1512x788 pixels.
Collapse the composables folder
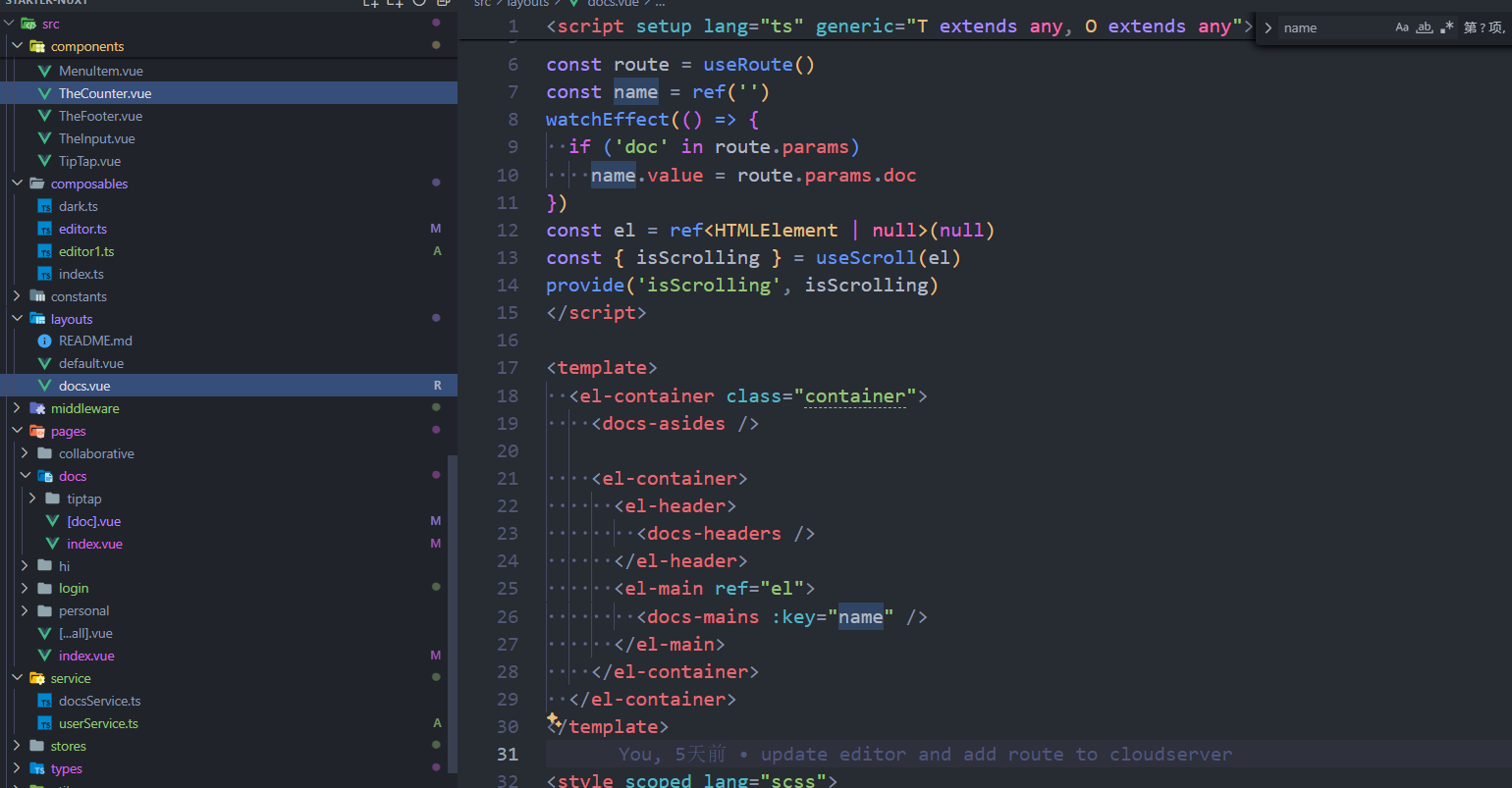(17, 184)
